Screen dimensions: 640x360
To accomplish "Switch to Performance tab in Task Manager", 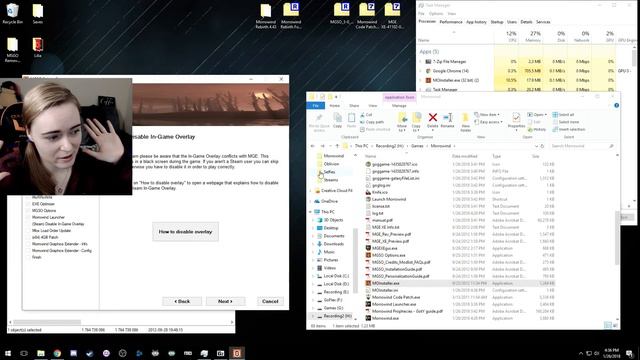I will tap(451, 22).
